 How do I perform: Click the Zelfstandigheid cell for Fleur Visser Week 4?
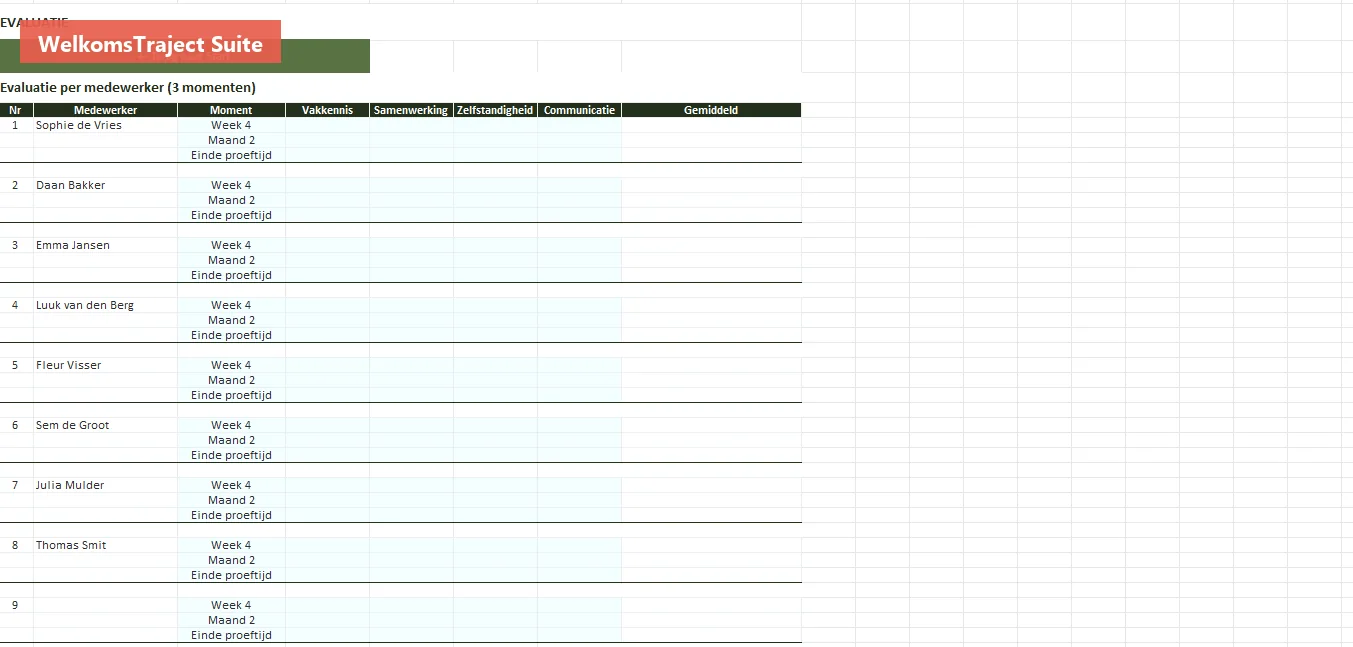tap(495, 365)
